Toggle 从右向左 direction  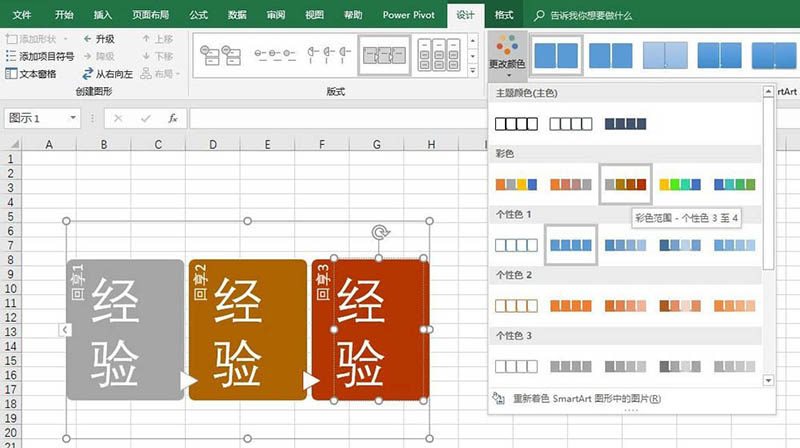tap(108, 73)
